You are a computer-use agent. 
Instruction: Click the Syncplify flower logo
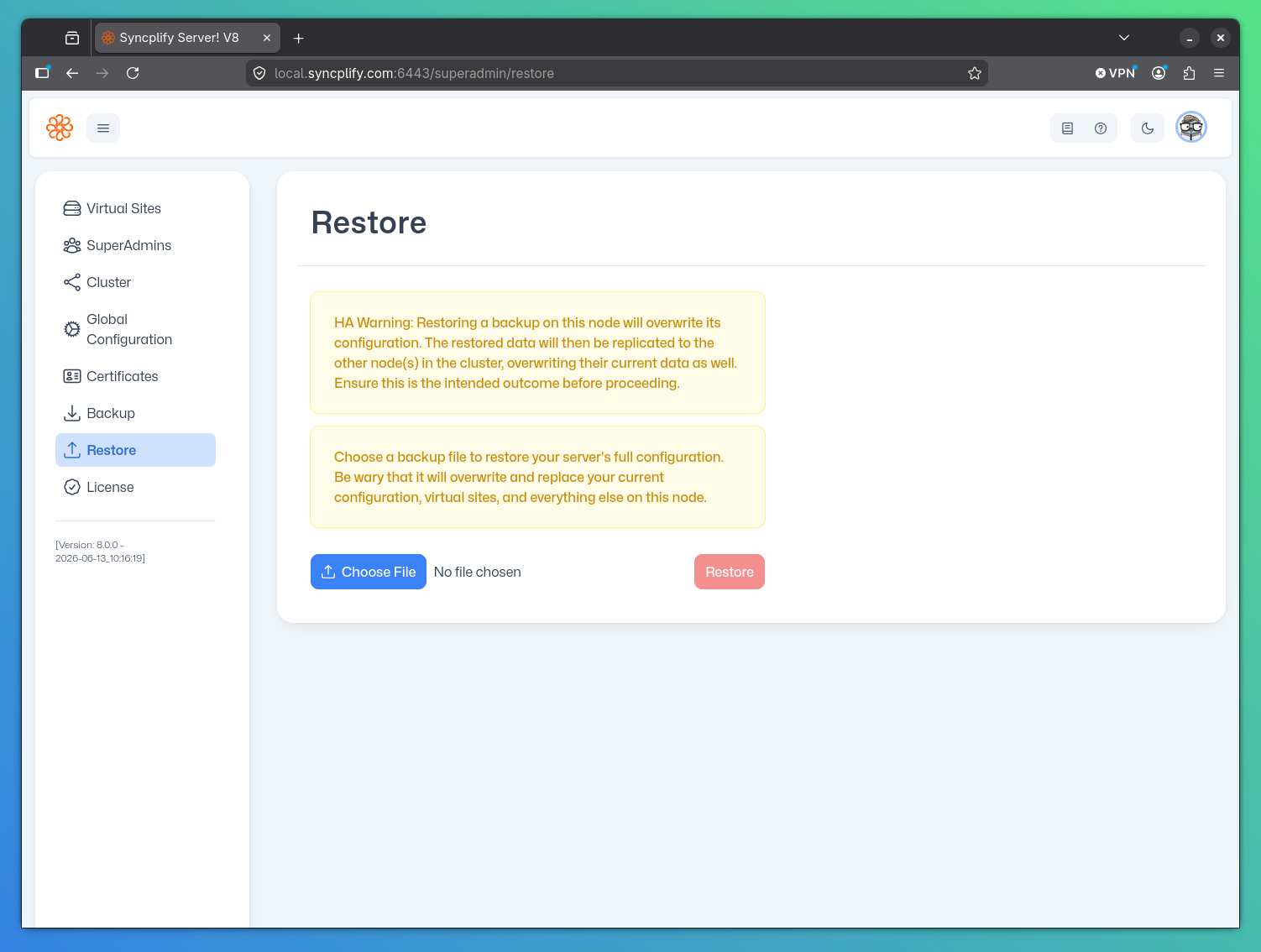point(60,128)
